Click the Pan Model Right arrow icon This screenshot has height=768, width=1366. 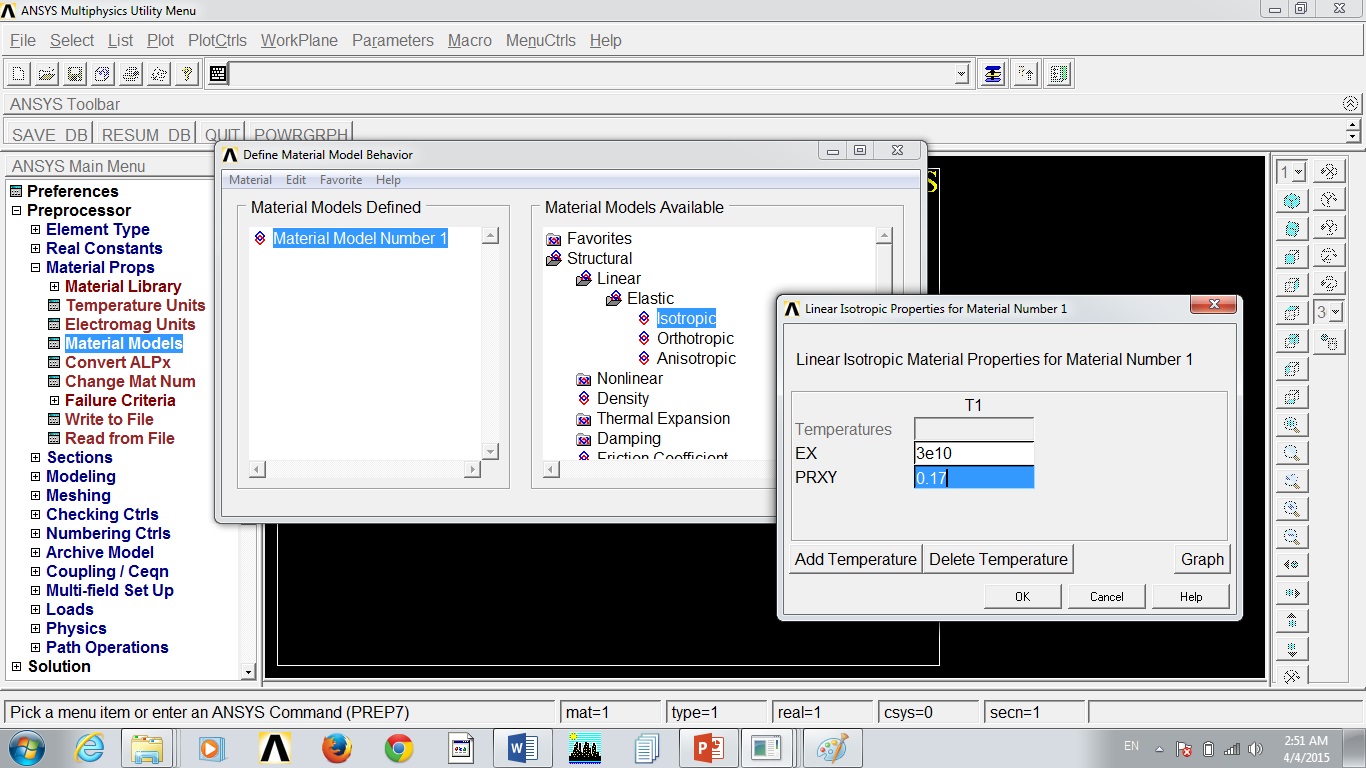[x=1292, y=593]
